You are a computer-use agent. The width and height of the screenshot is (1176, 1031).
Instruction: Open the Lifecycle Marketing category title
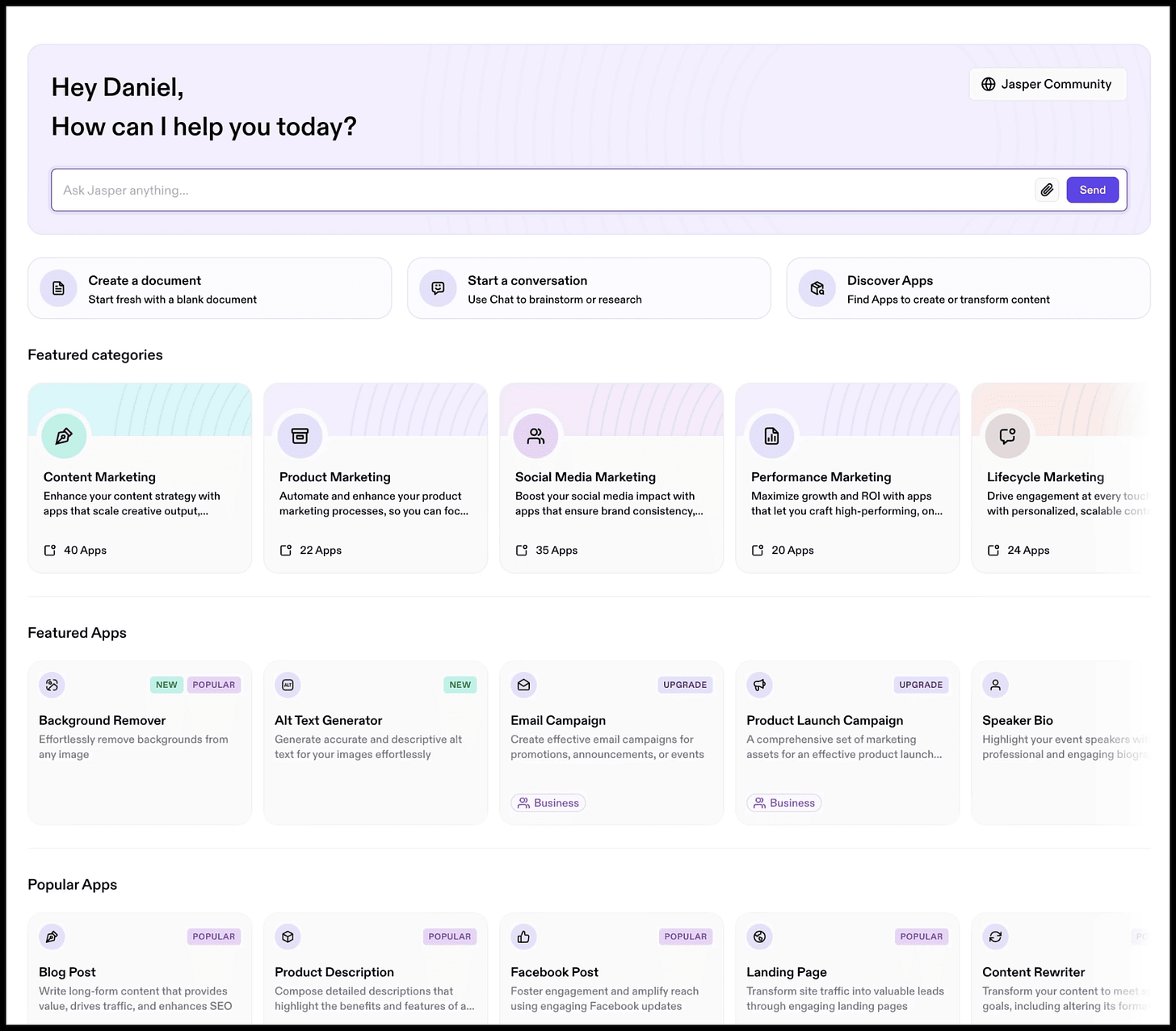(x=1045, y=477)
